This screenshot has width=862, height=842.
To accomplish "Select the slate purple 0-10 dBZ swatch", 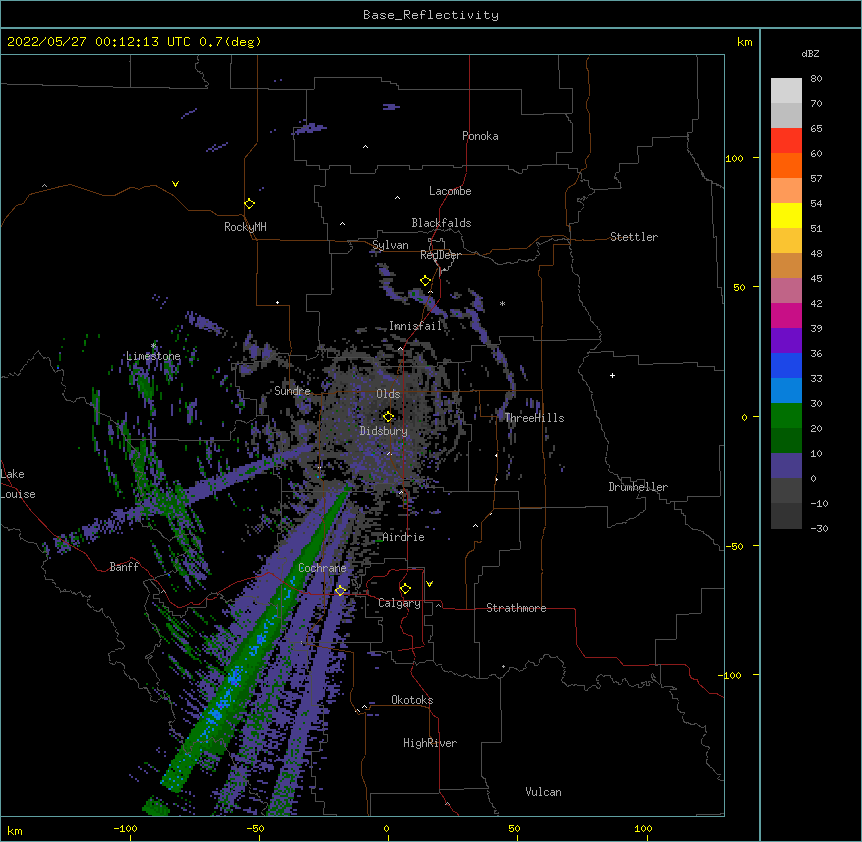I will click(786, 466).
